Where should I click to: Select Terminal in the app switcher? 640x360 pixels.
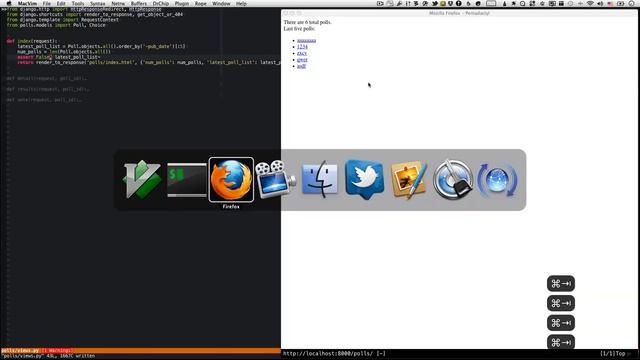pos(187,180)
